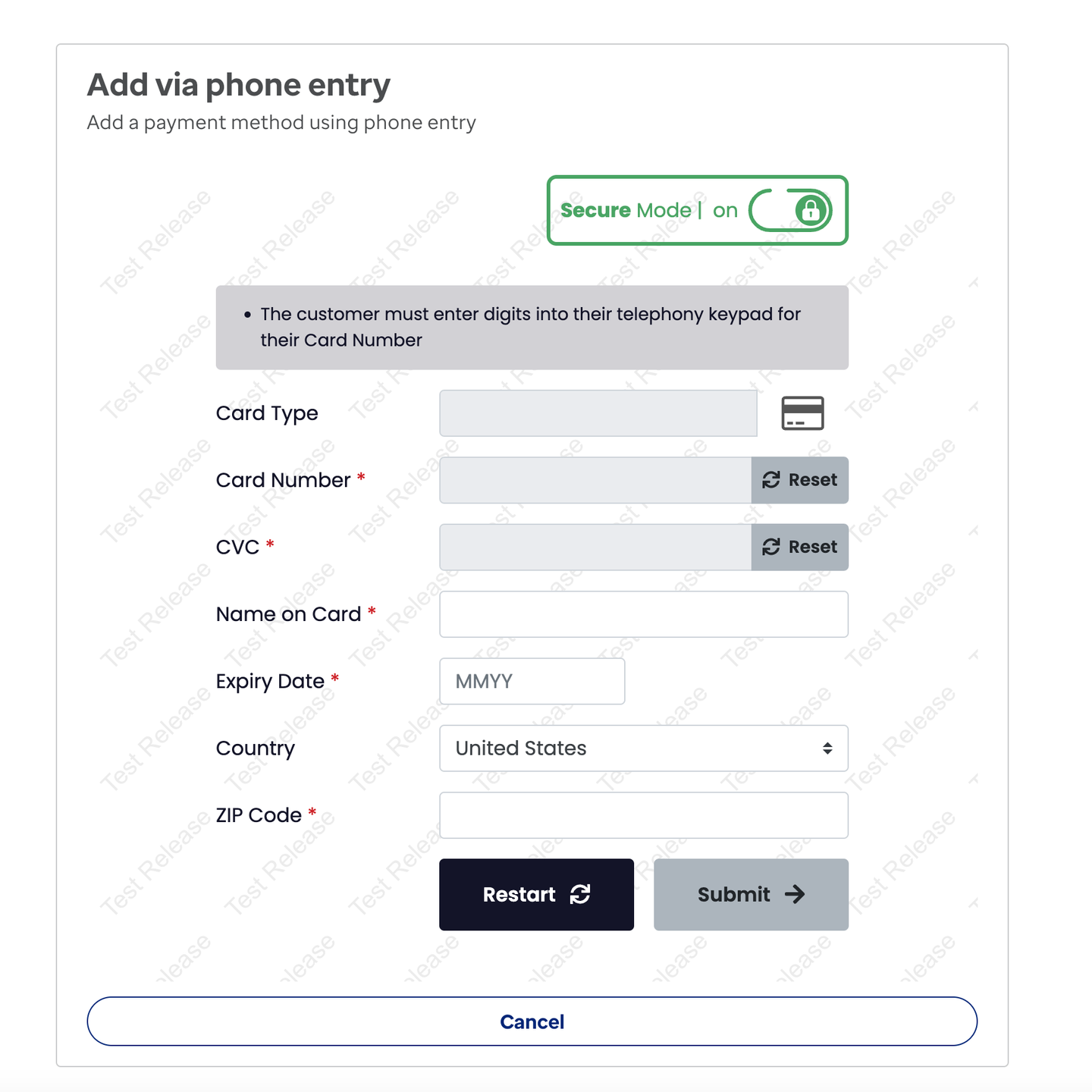Click the up-down chevron on Country selector
The height and width of the screenshot is (1092, 1092).
[x=827, y=748]
